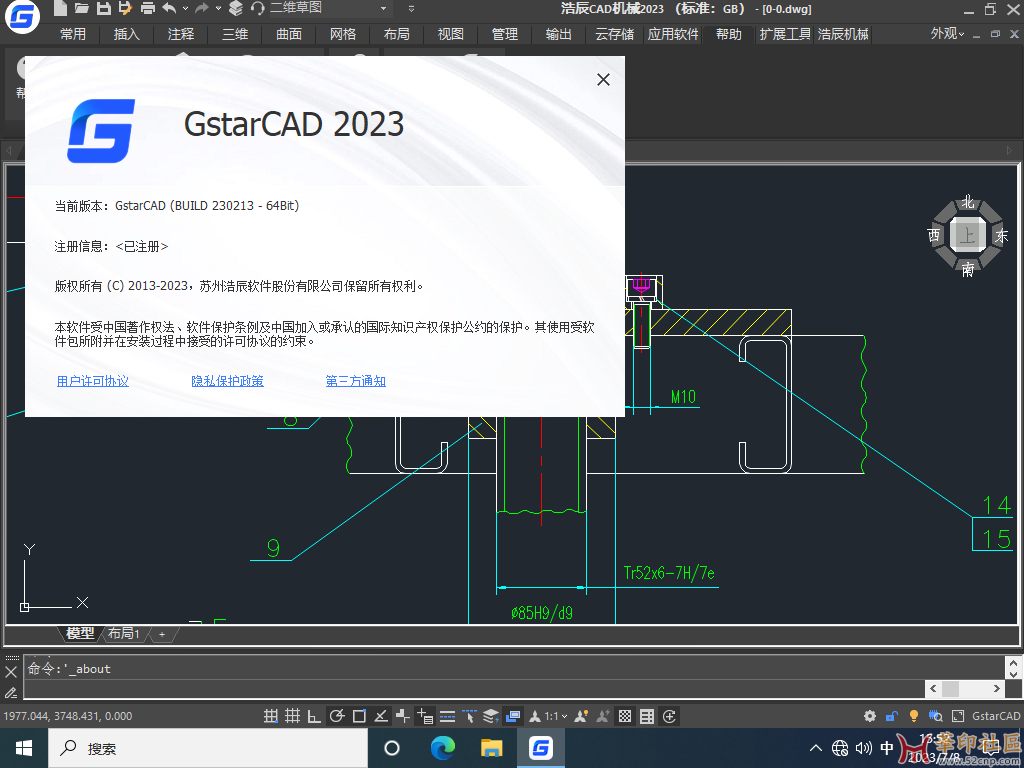Image resolution: width=1024 pixels, height=768 pixels.
Task: Click the command line input field
Action: 473,689
